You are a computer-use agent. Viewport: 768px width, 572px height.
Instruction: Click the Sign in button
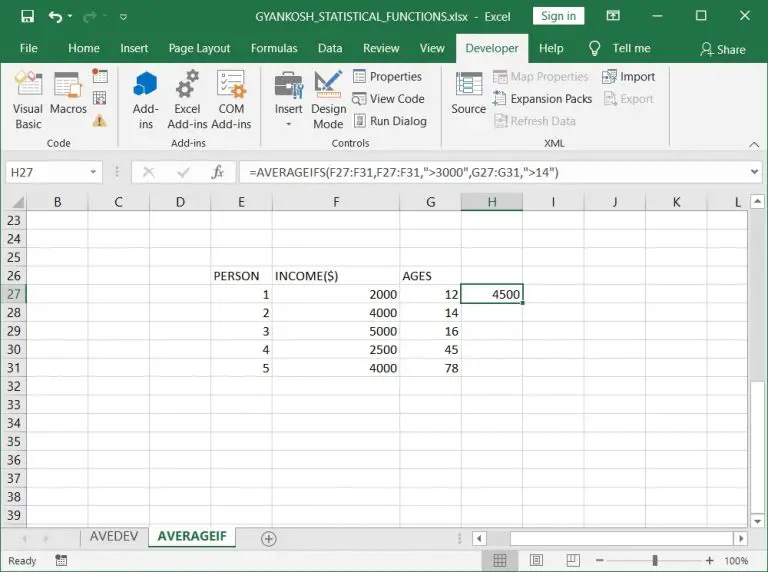click(558, 16)
